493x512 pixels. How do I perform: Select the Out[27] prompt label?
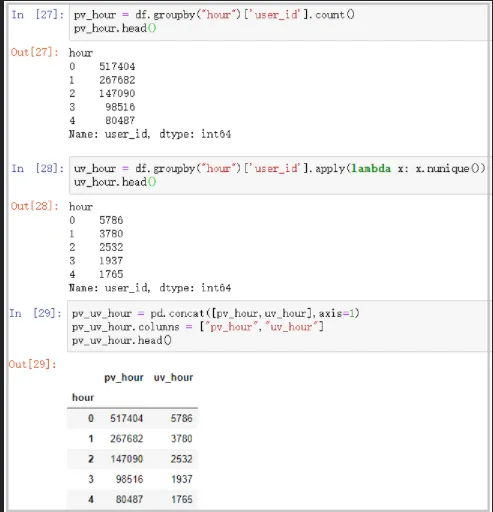click(x=35, y=52)
